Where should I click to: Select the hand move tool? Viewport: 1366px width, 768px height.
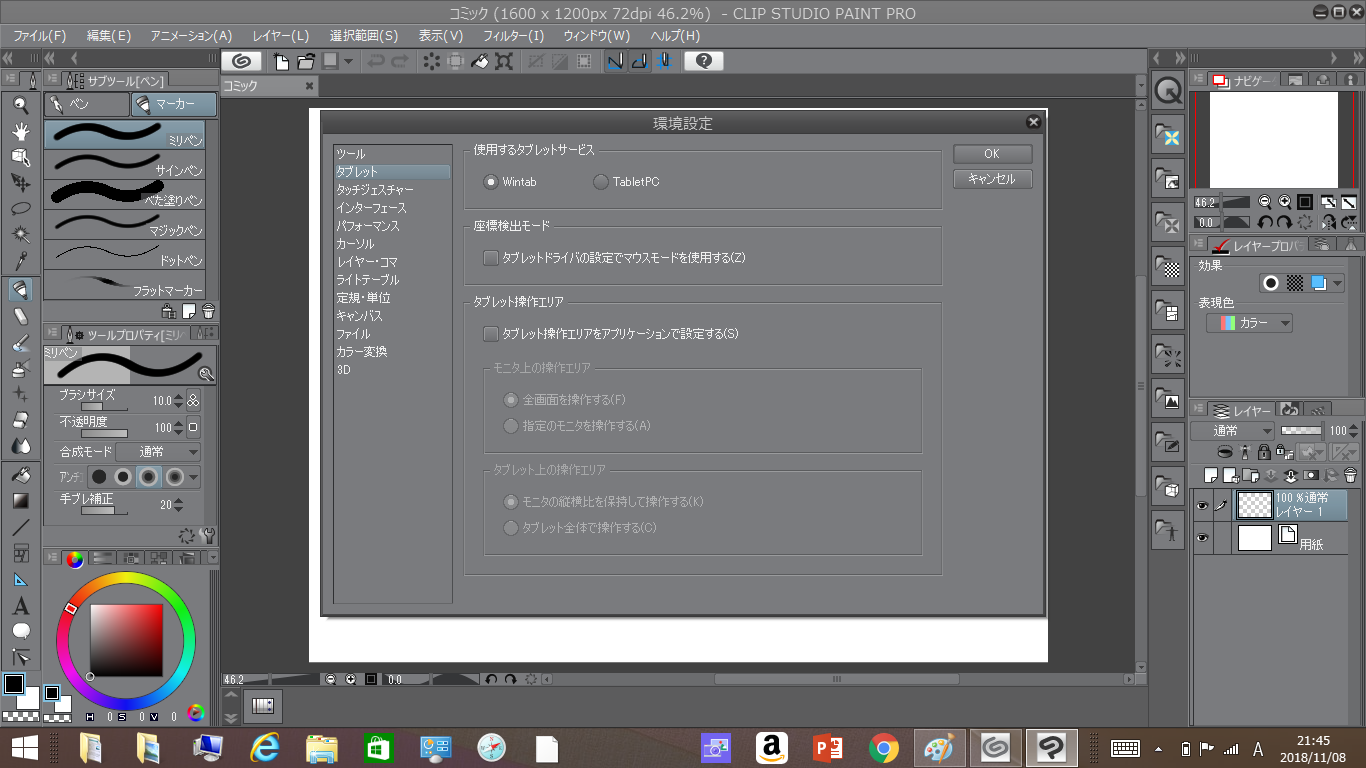click(x=20, y=131)
